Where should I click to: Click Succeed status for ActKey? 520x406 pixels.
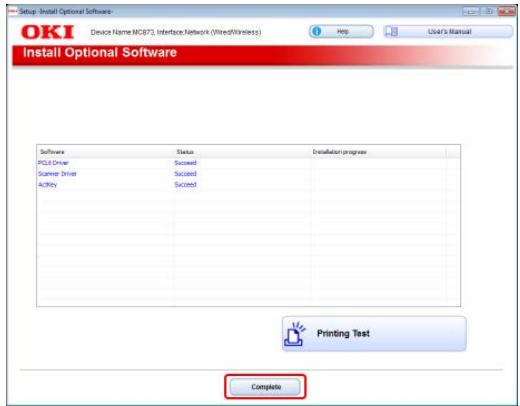(x=185, y=184)
